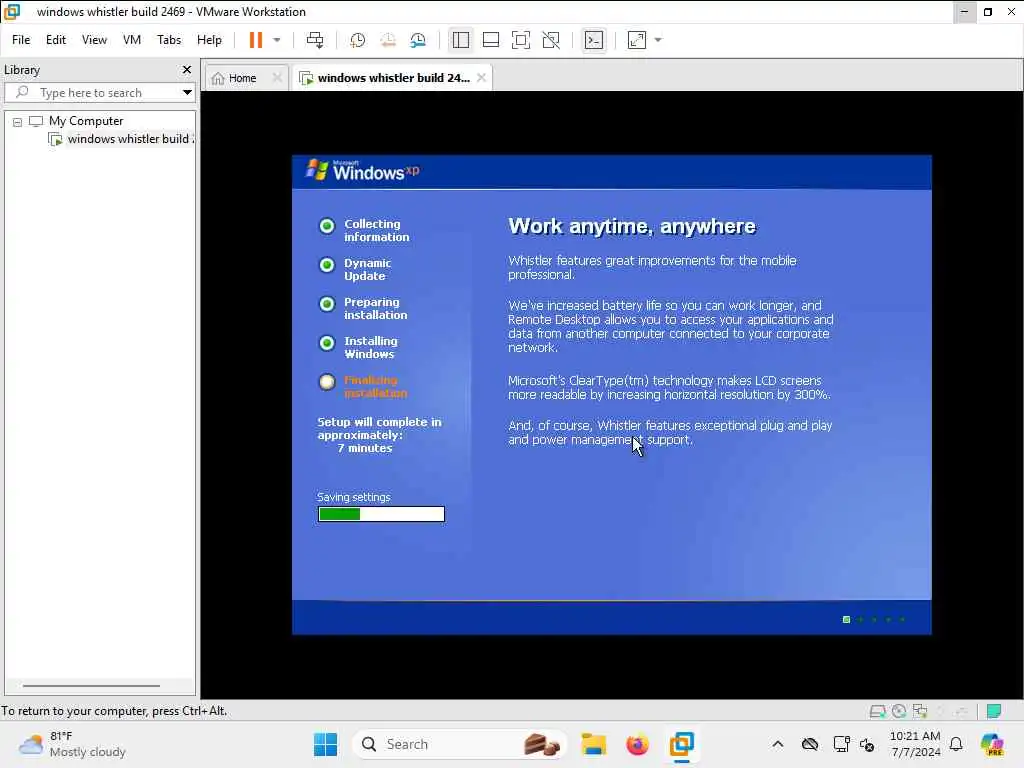The height and width of the screenshot is (768, 1024).
Task: Close the Library panel
Action: tap(187, 69)
